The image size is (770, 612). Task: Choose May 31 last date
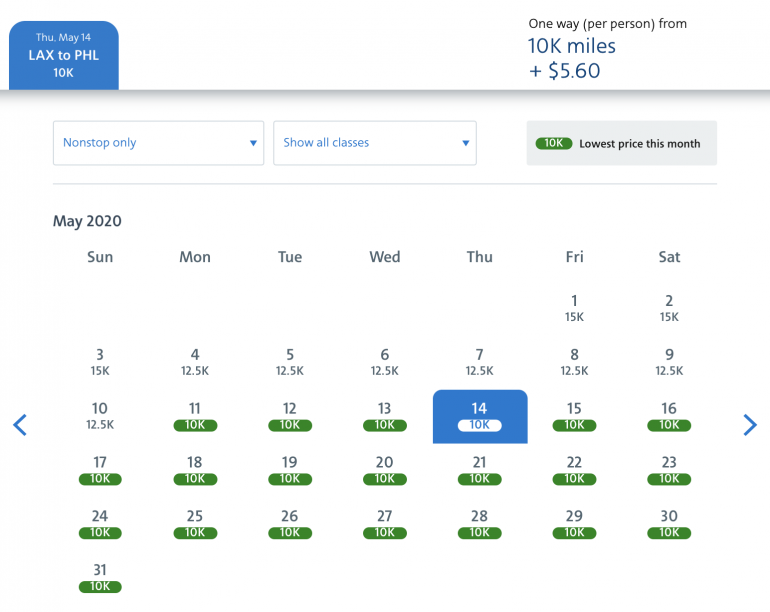coord(100,578)
